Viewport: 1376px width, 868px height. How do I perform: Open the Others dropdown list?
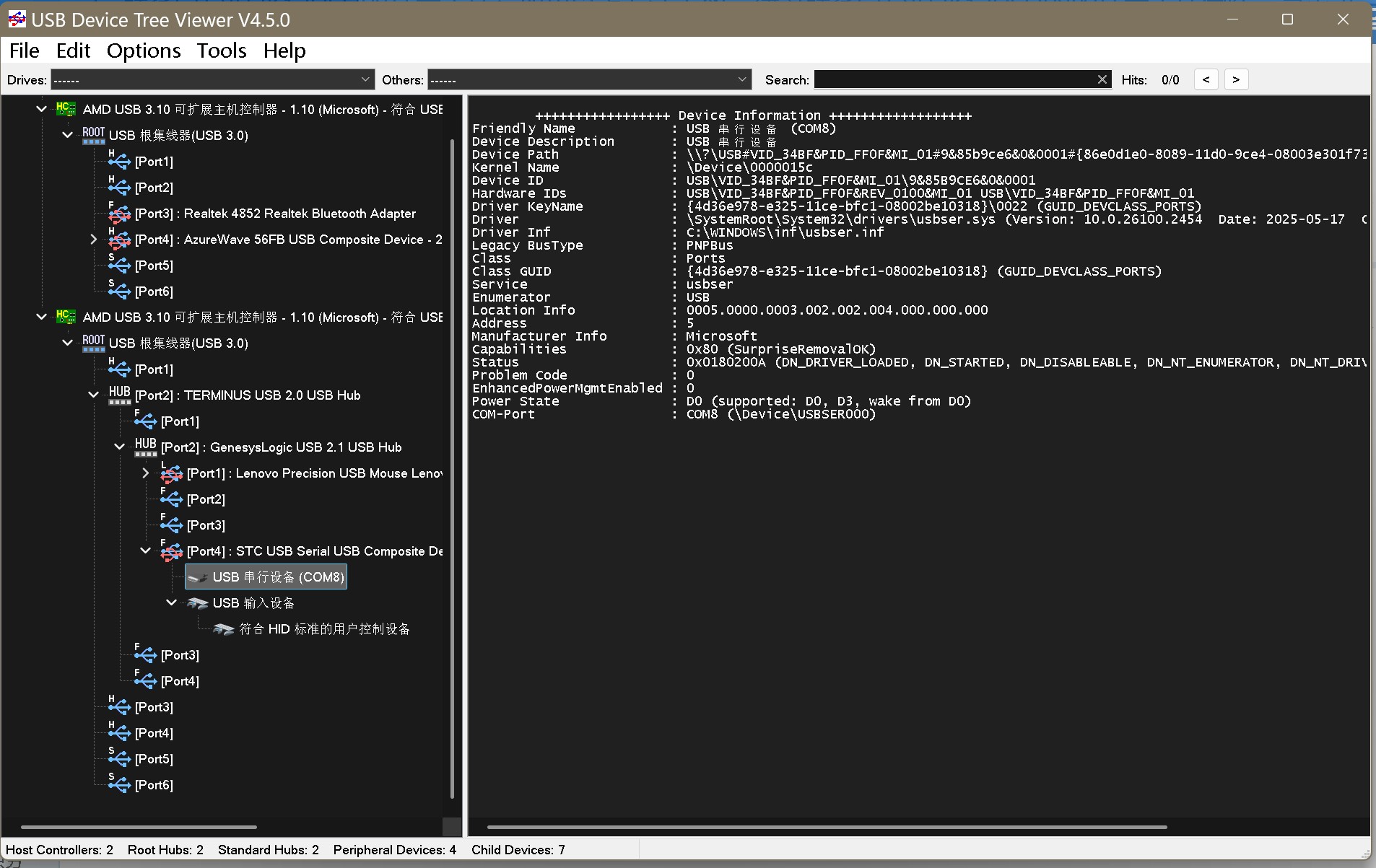pyautogui.click(x=742, y=79)
